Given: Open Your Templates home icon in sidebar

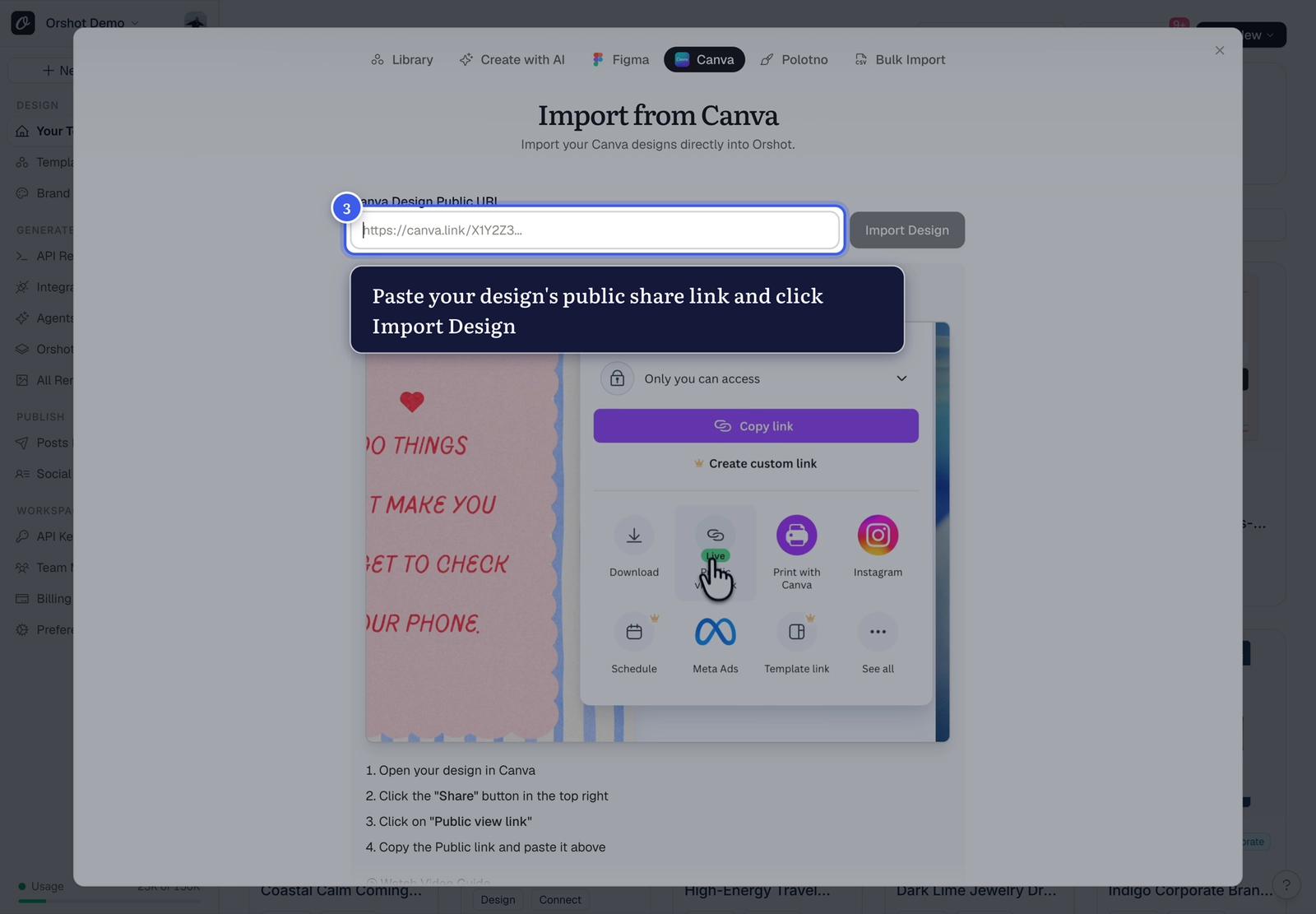Looking at the screenshot, I should tap(22, 132).
